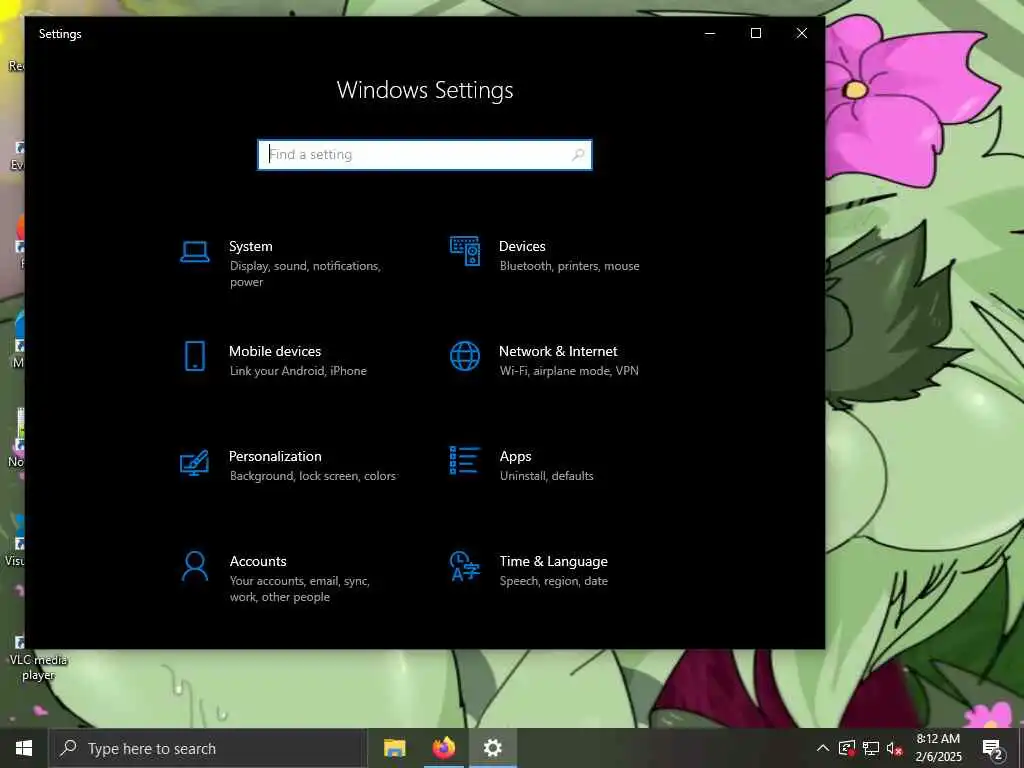Open the notification center icon
This screenshot has height=768, width=1024.
click(993, 748)
